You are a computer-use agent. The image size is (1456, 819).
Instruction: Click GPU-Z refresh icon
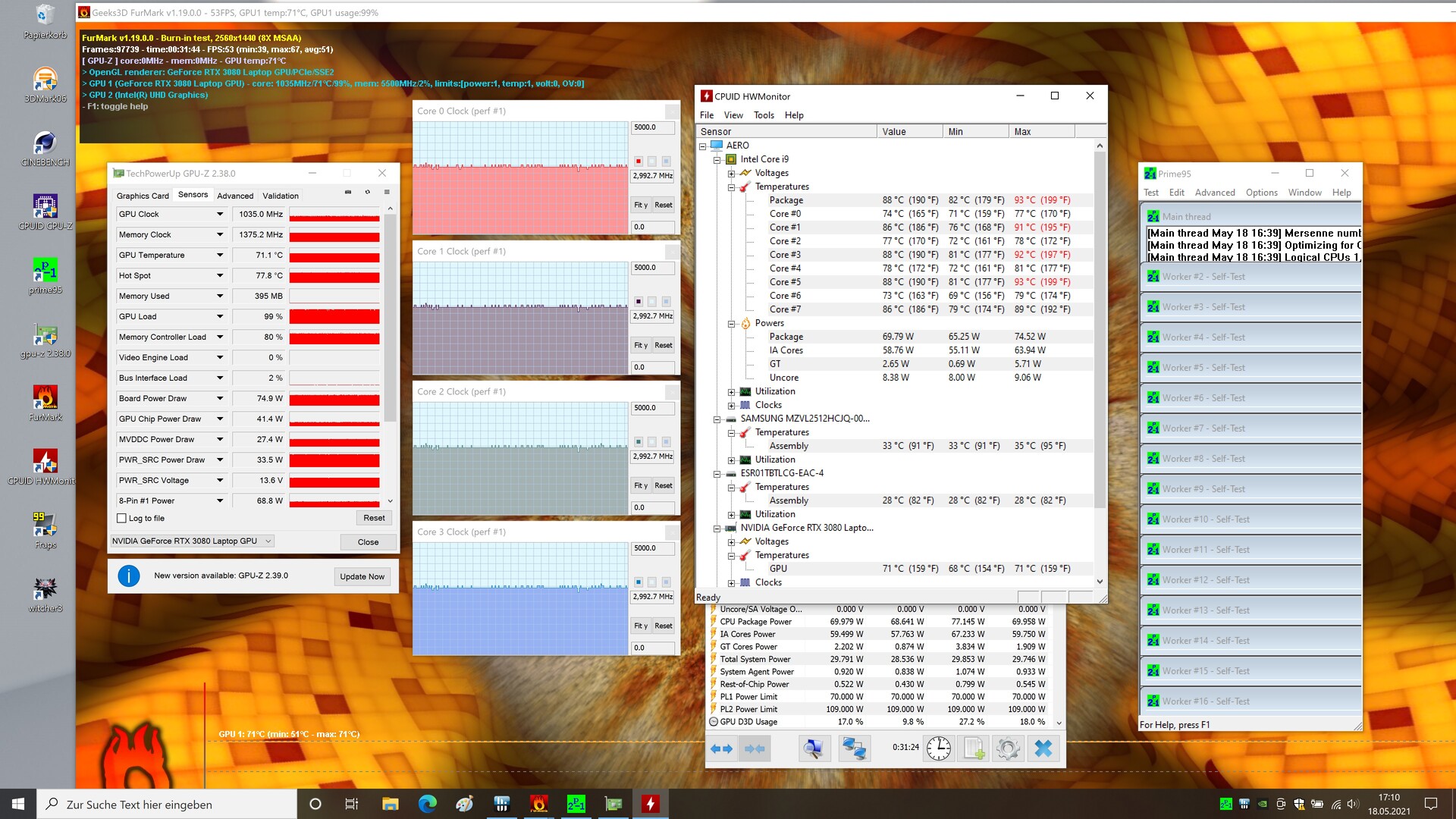tap(368, 193)
